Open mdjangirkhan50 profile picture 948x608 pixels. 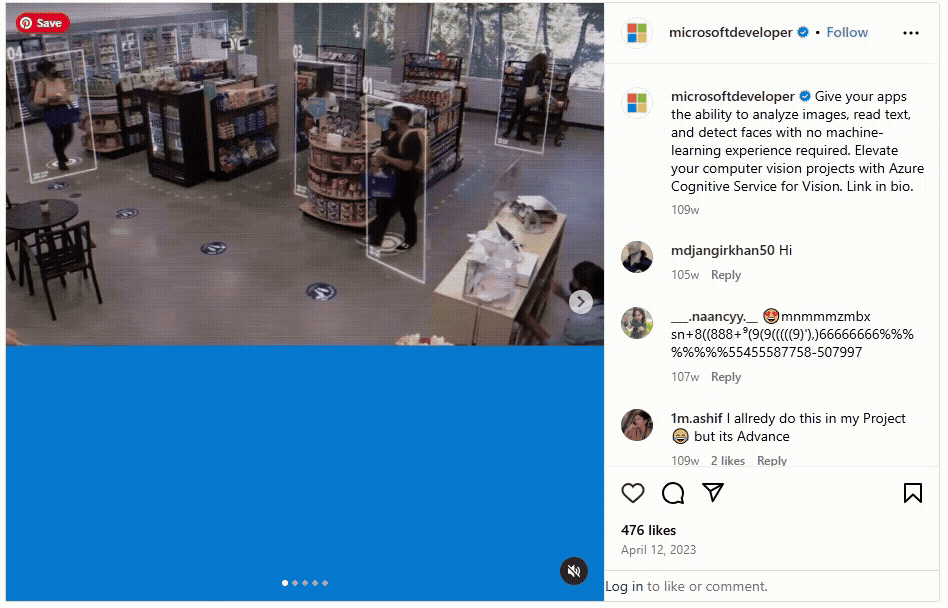click(637, 257)
